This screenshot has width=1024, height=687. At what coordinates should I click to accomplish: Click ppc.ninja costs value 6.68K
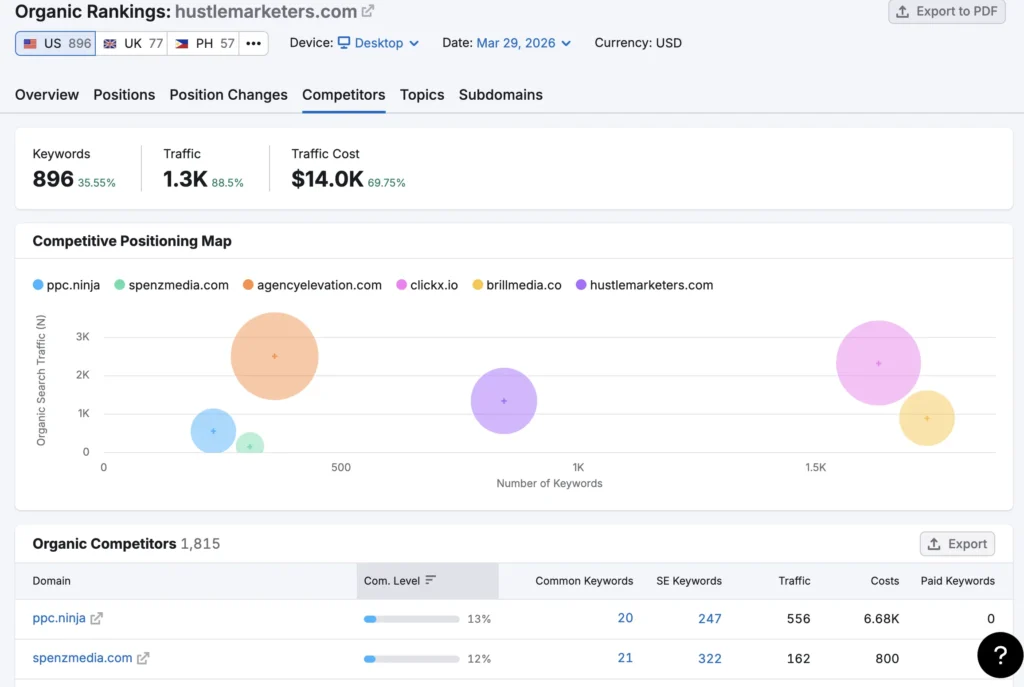coord(881,618)
